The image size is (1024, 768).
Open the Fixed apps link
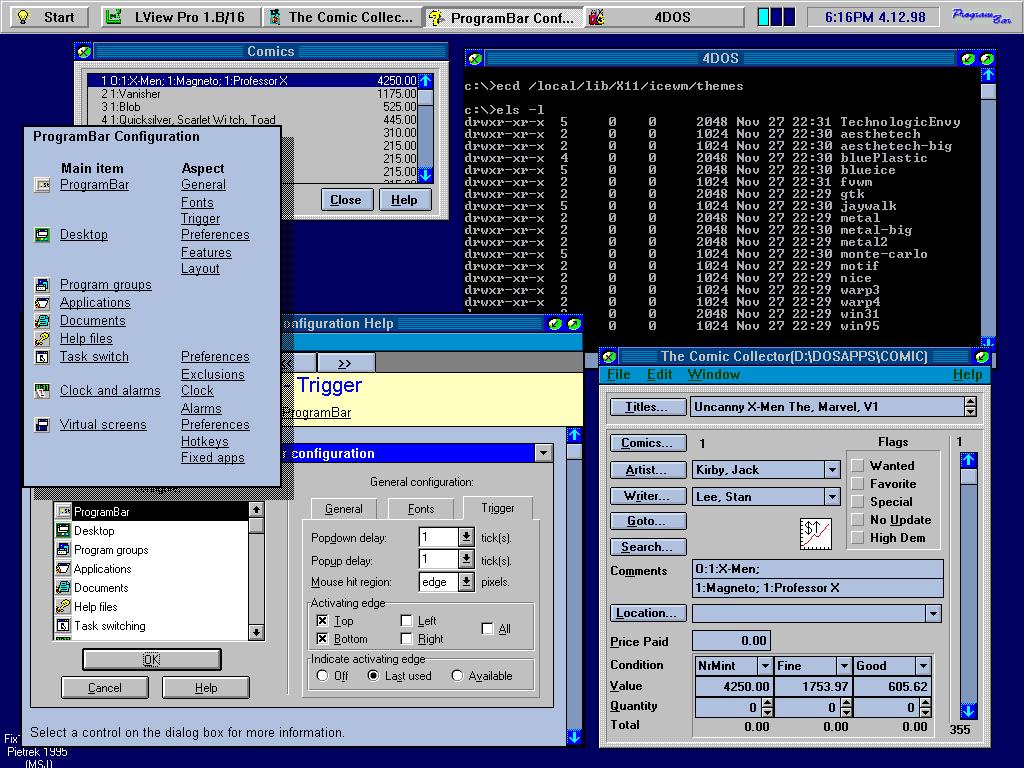click(x=212, y=458)
